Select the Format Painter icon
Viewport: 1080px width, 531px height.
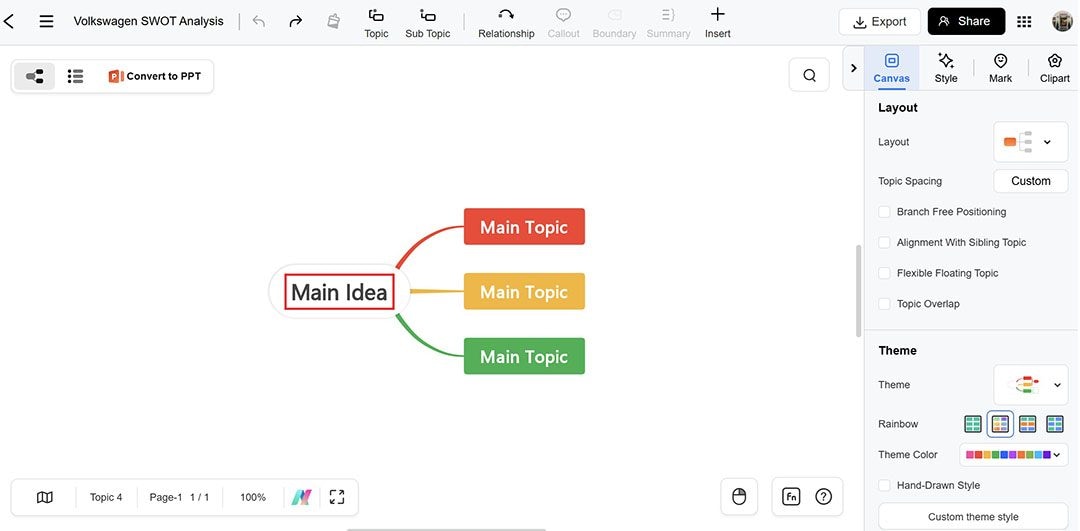tap(333, 21)
